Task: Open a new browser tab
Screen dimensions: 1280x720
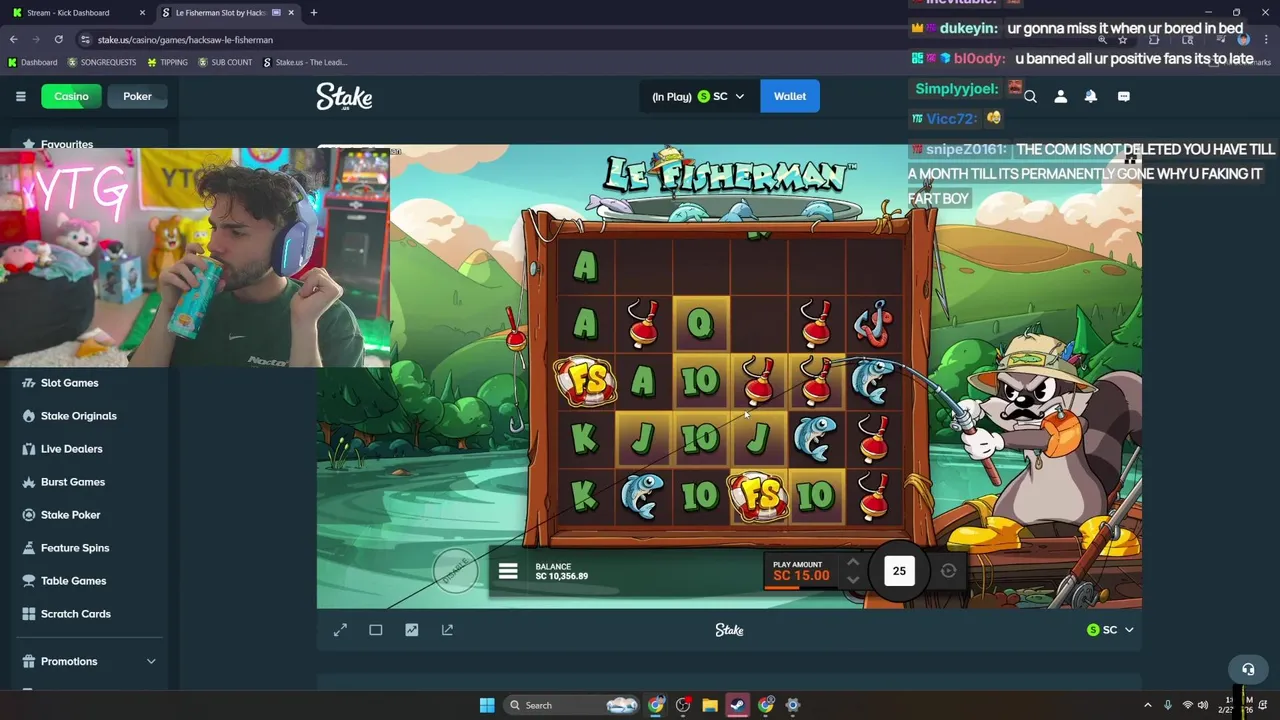Action: [x=313, y=13]
